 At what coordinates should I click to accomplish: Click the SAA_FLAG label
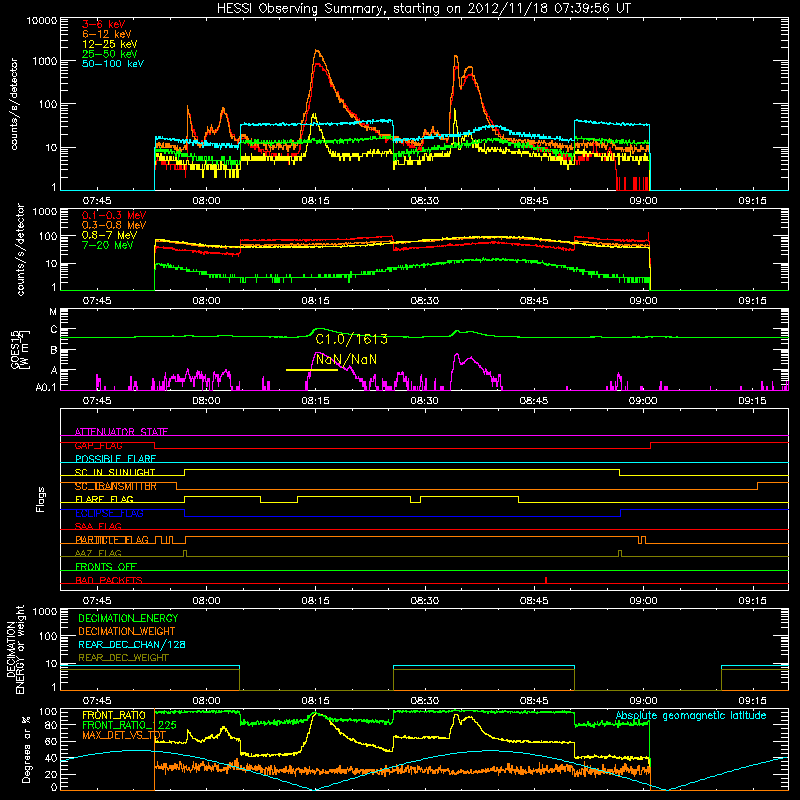coord(98,526)
